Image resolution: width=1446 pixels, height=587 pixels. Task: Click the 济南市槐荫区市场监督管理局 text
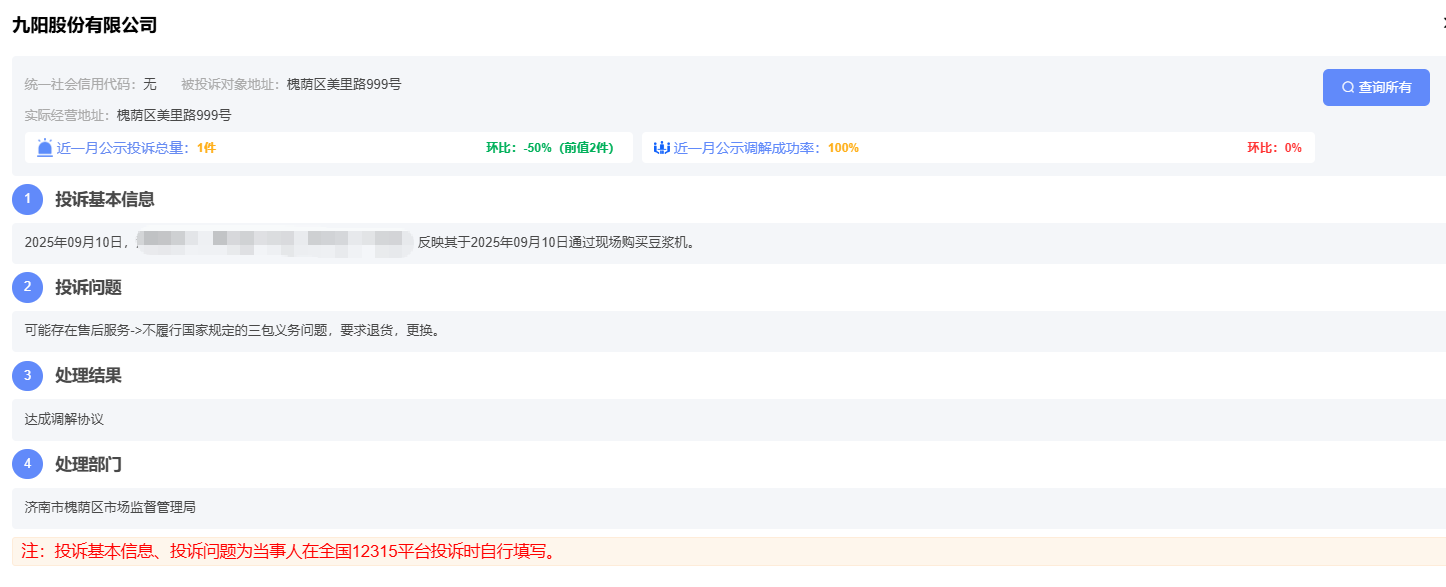pyautogui.click(x=110, y=508)
